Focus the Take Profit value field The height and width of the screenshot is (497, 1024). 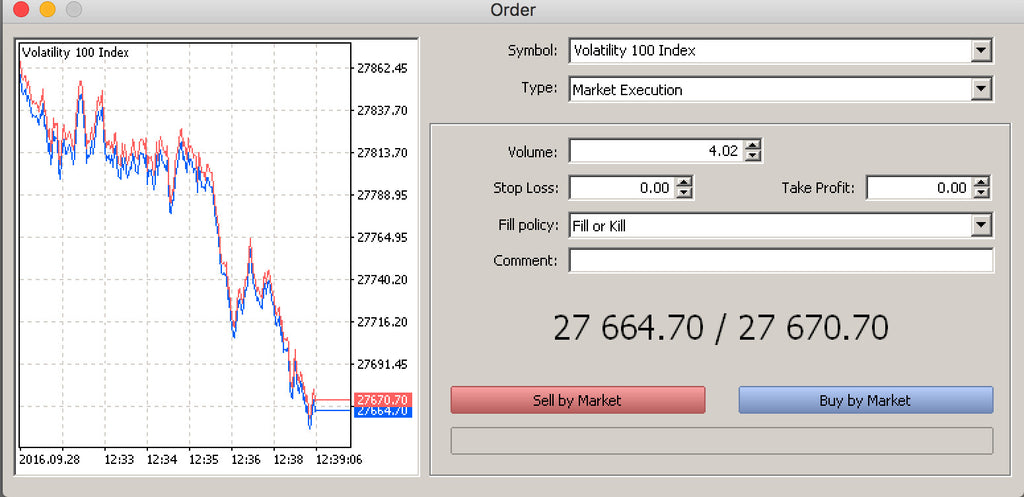[918, 188]
